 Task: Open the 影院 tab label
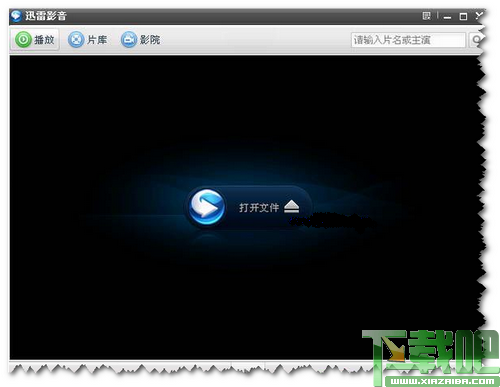click(x=150, y=40)
